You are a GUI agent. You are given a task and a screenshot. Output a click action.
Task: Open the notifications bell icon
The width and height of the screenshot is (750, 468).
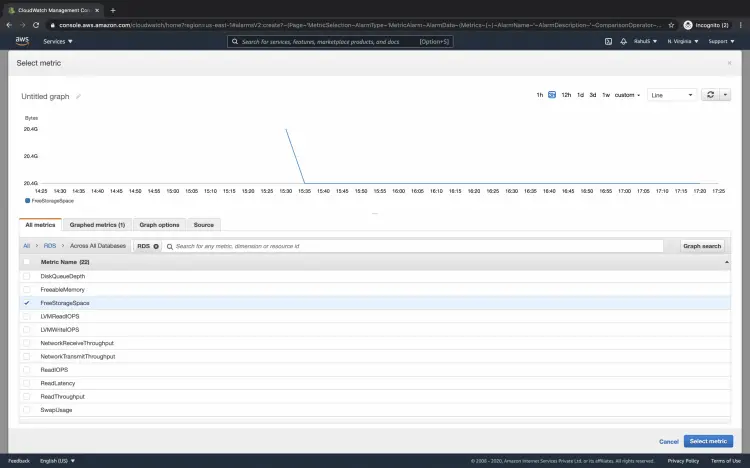(623, 42)
